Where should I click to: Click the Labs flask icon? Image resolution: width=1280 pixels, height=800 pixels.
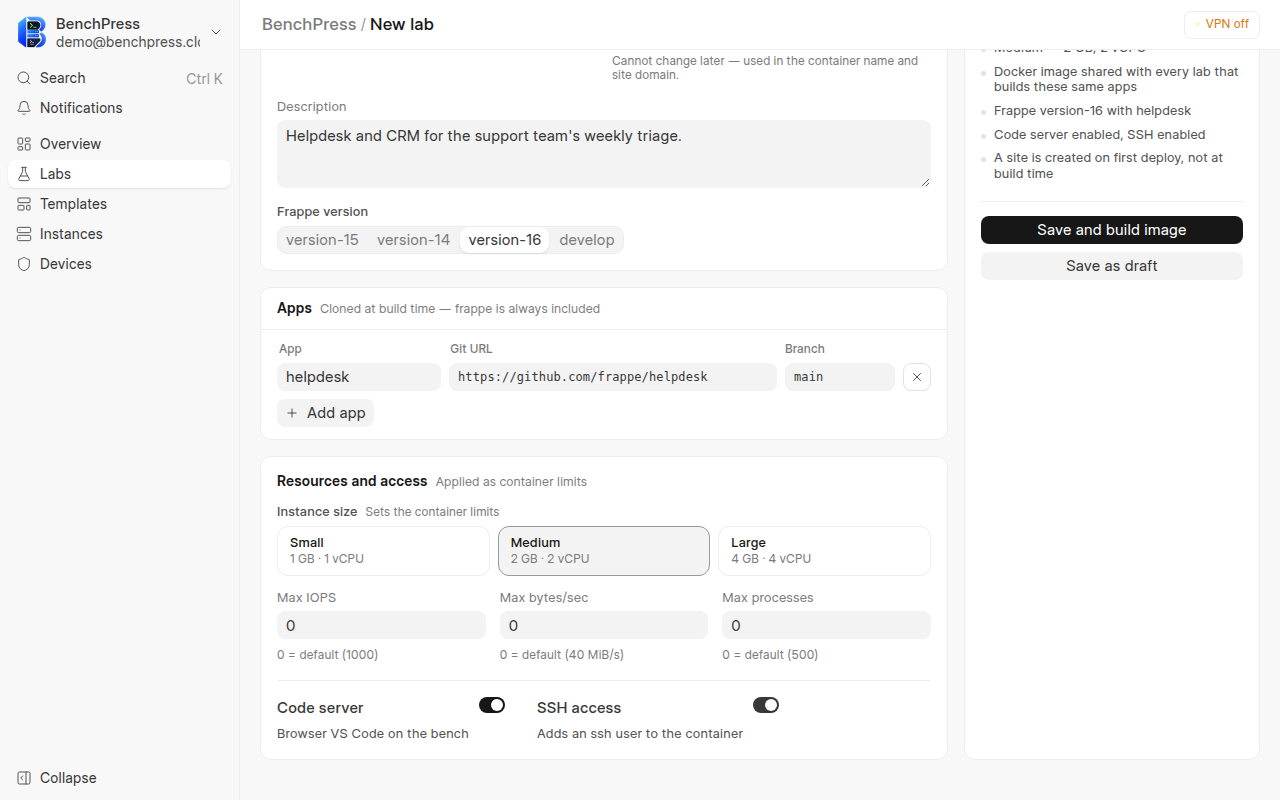coord(24,174)
